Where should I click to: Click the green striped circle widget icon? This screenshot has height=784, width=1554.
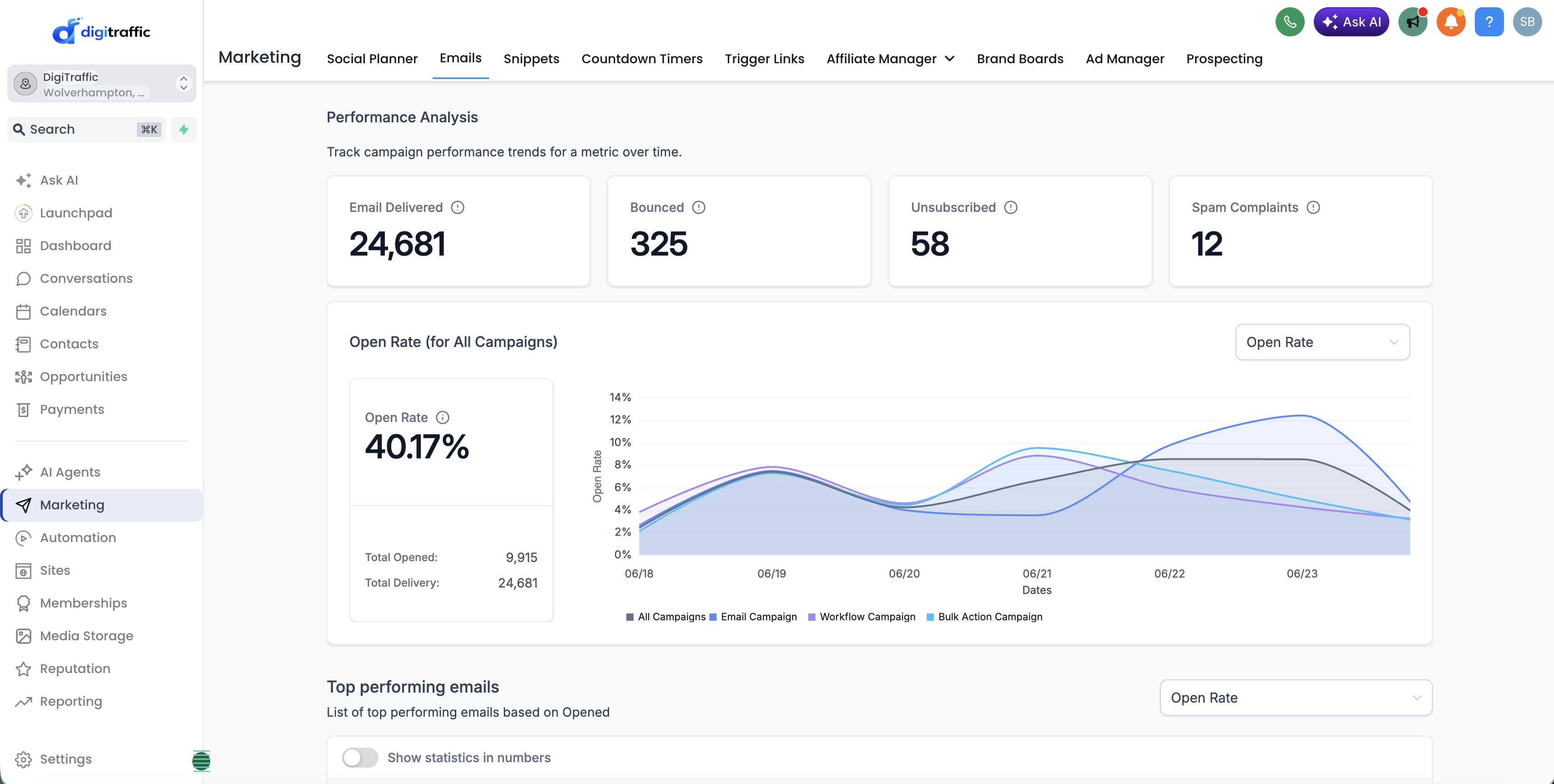click(x=201, y=760)
